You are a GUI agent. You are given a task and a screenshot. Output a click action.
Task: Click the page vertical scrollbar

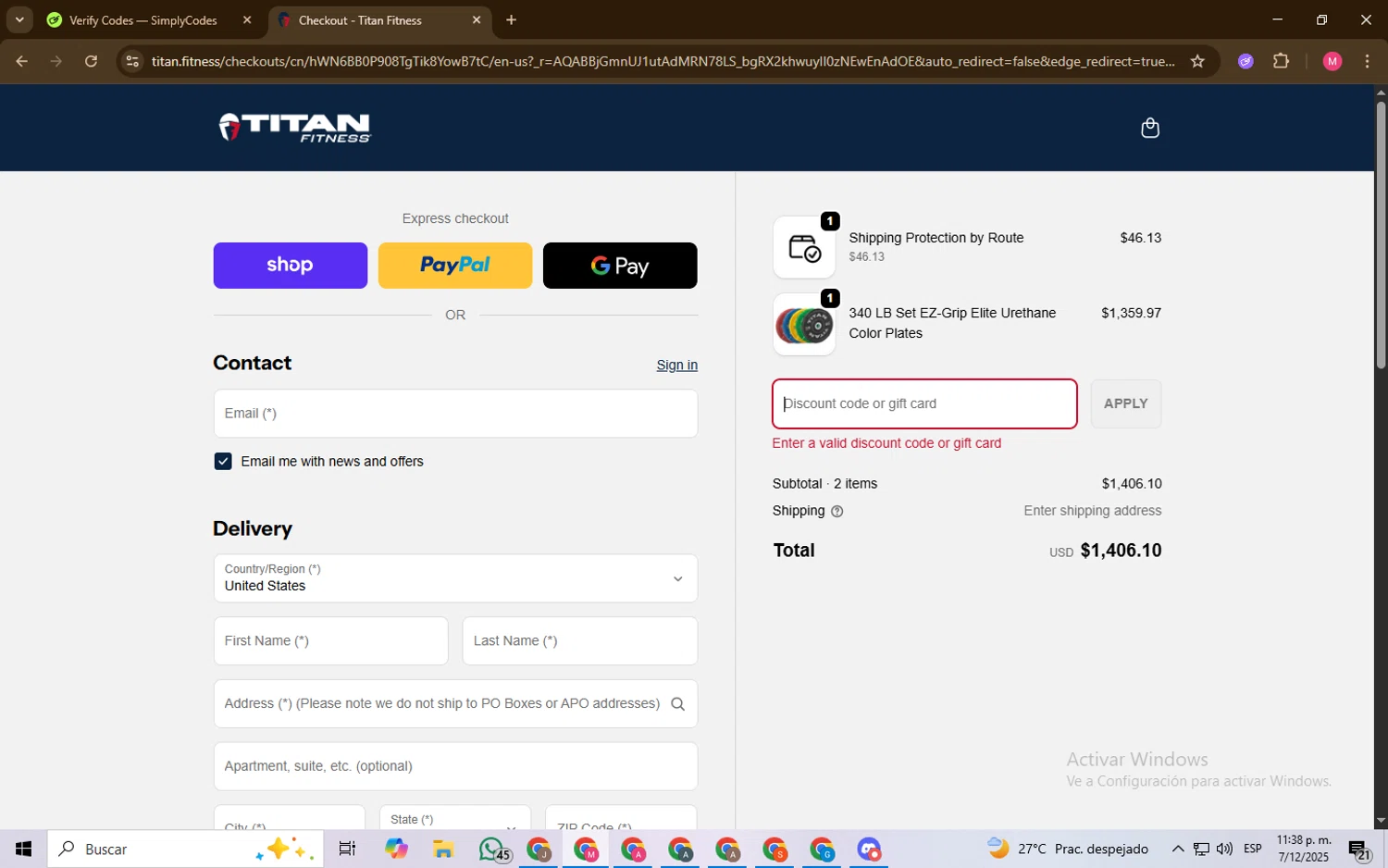(1381, 236)
